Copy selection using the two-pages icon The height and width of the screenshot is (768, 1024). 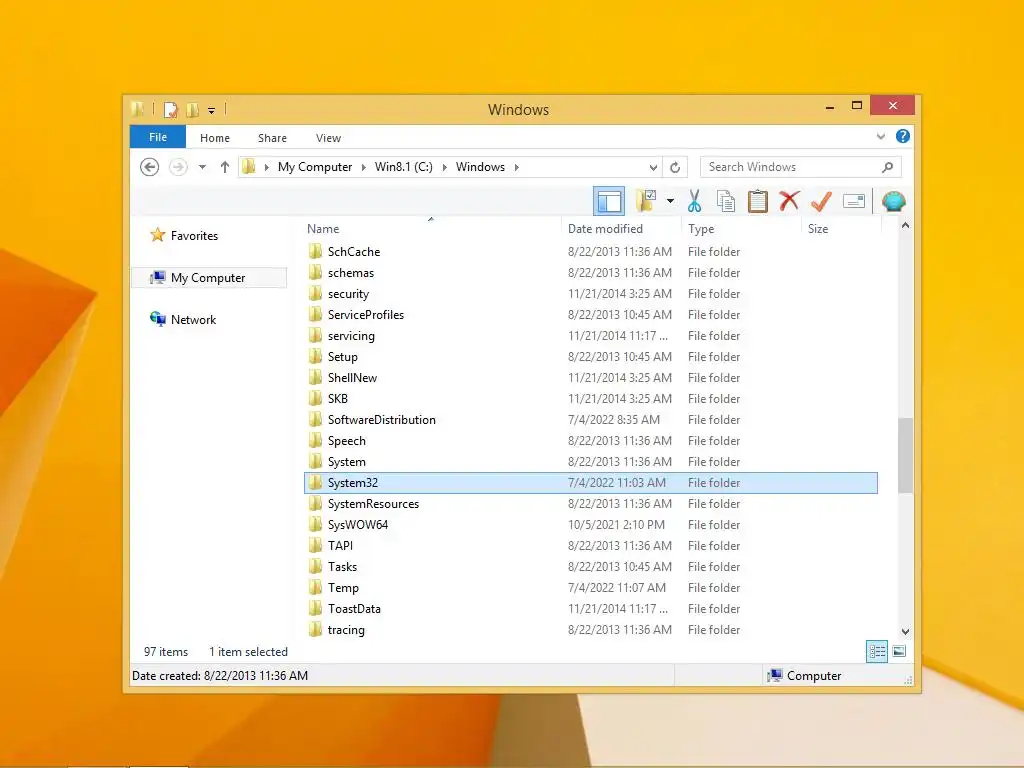click(726, 201)
